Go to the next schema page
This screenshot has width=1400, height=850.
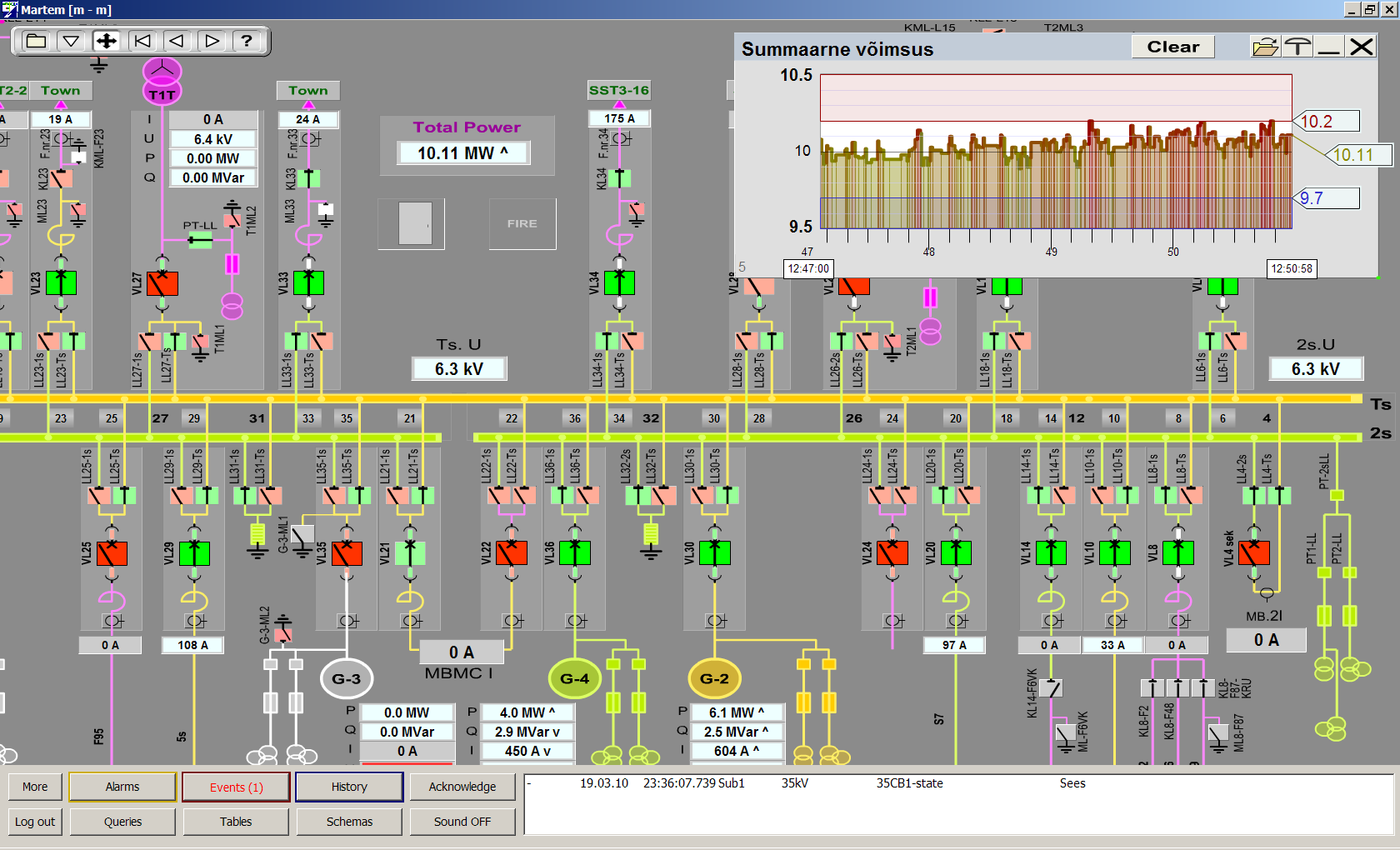click(212, 41)
